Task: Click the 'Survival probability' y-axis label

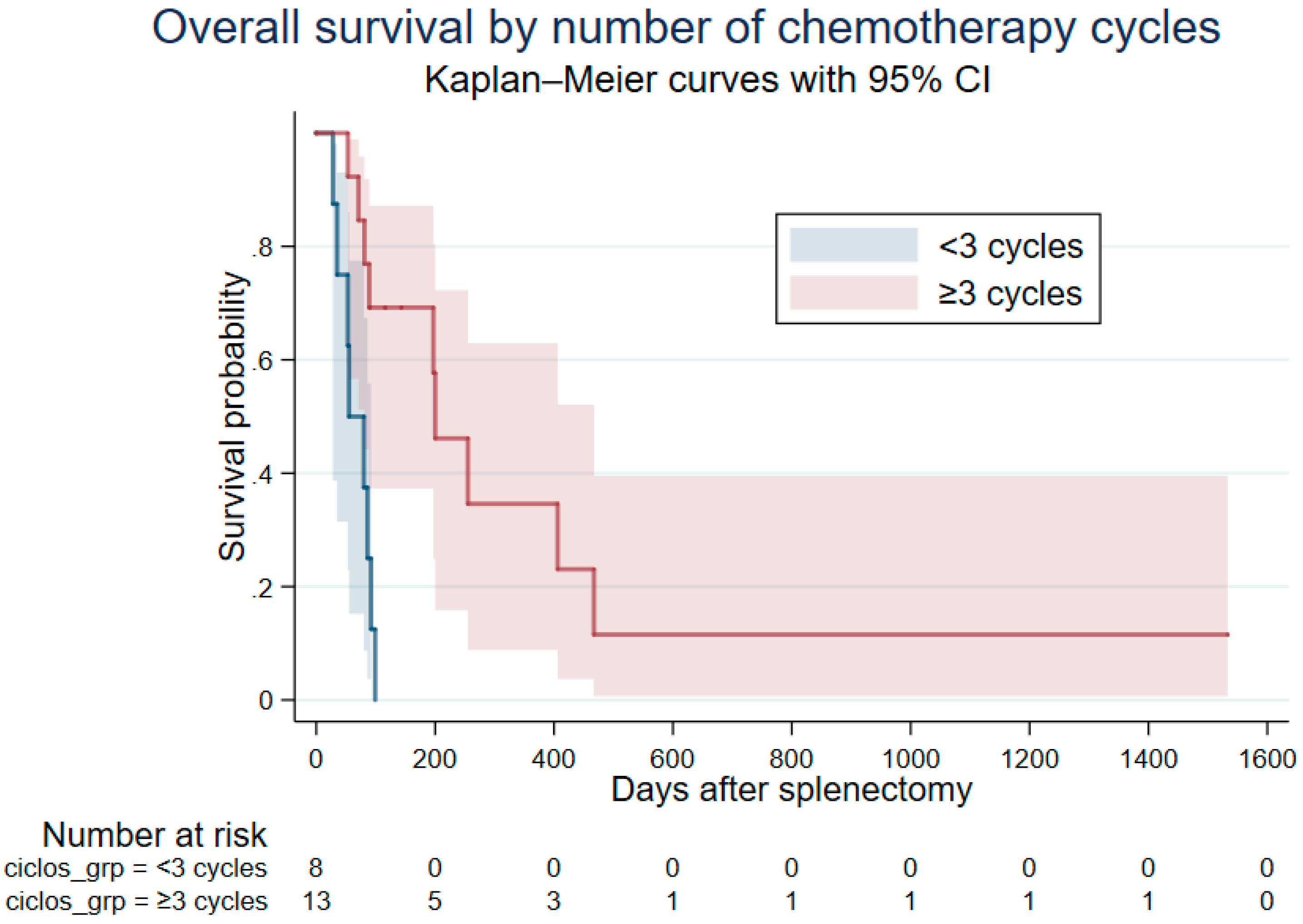Action: 233,416
